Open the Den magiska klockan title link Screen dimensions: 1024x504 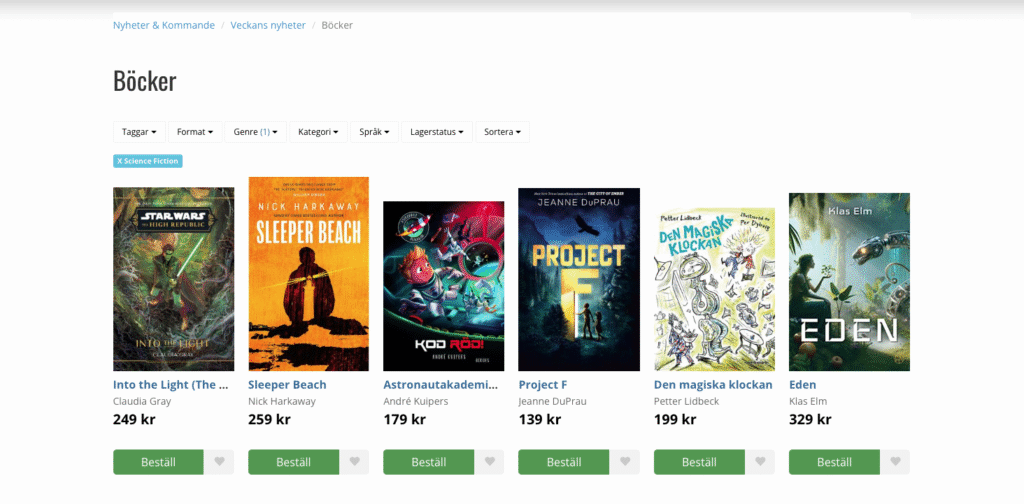(713, 385)
